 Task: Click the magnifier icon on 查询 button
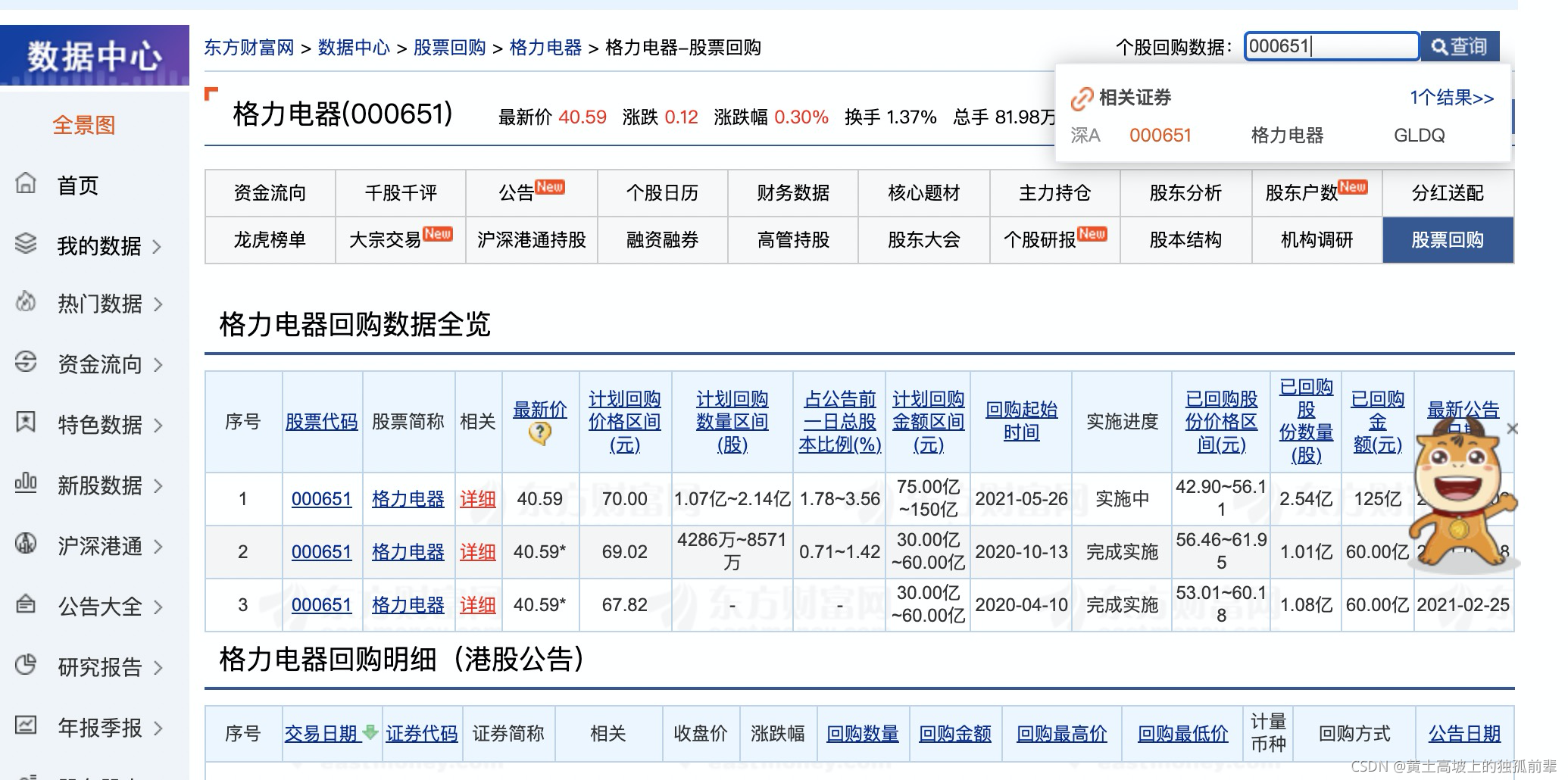(x=1438, y=46)
